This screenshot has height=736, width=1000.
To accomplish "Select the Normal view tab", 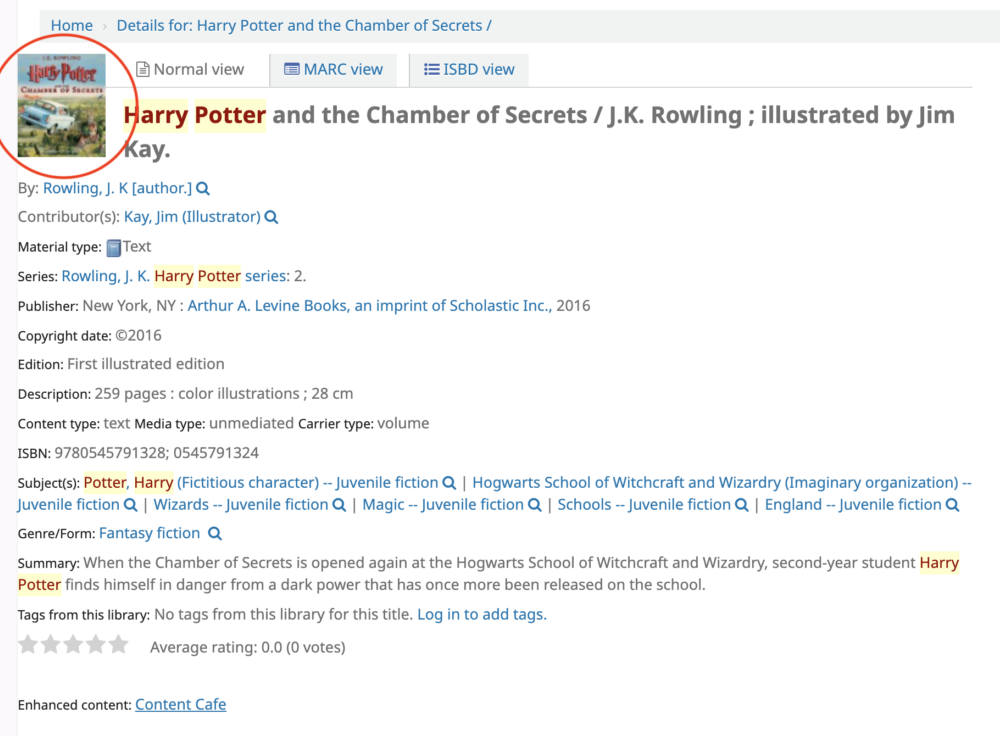I will point(190,70).
